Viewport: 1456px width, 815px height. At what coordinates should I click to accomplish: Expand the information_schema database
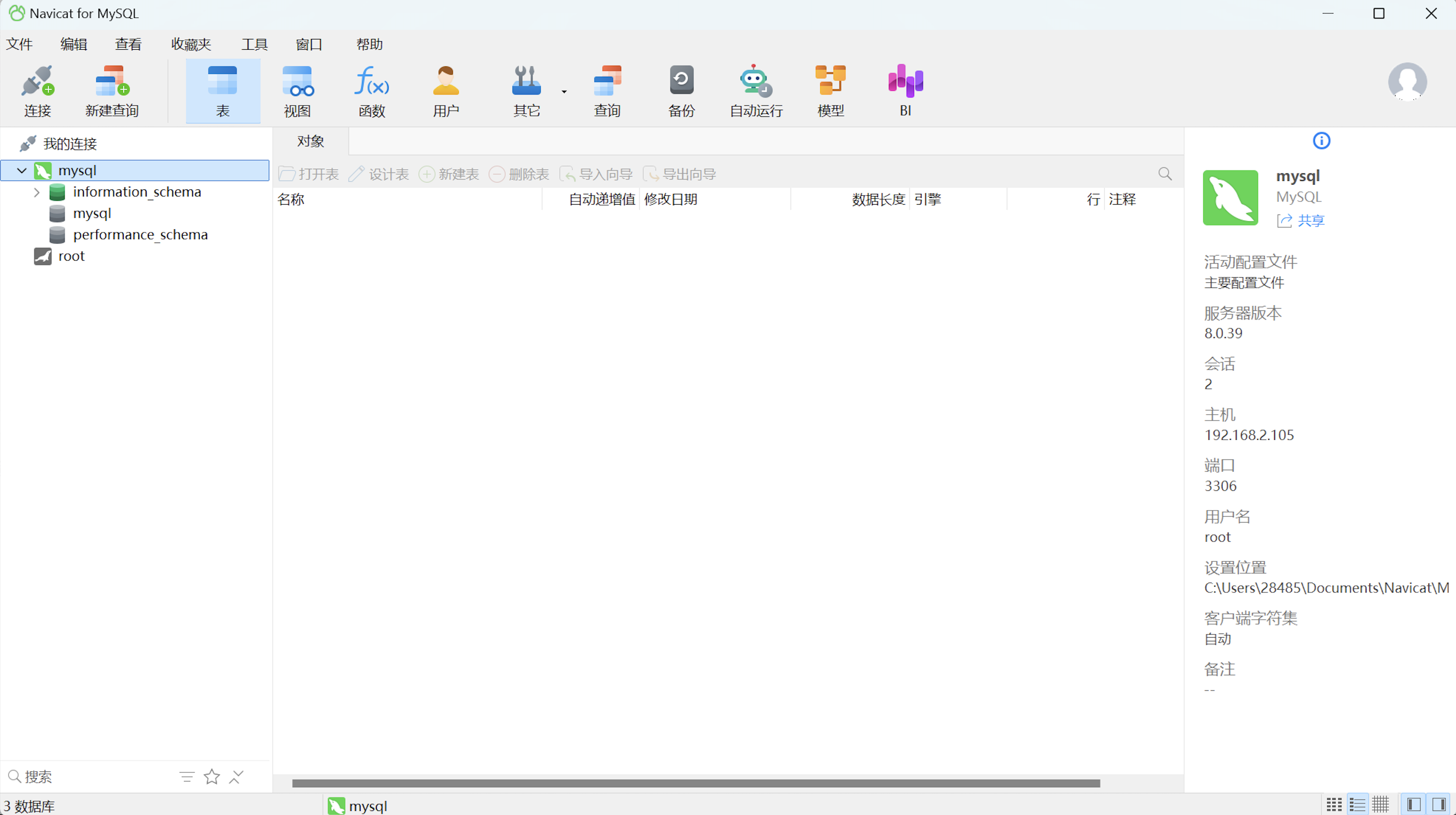pyautogui.click(x=37, y=193)
